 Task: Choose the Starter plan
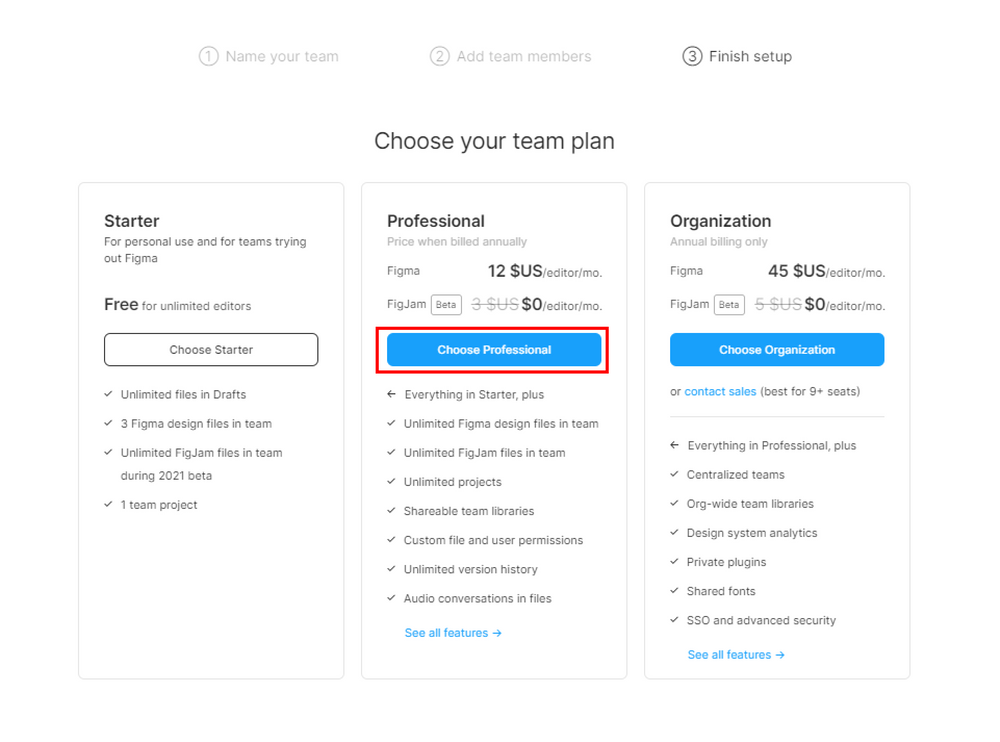tap(210, 349)
